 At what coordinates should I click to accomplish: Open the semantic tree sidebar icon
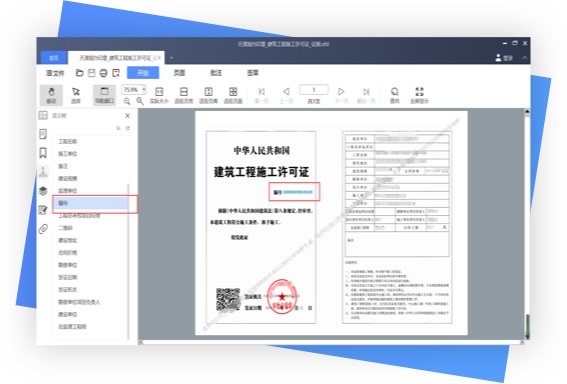click(x=43, y=172)
